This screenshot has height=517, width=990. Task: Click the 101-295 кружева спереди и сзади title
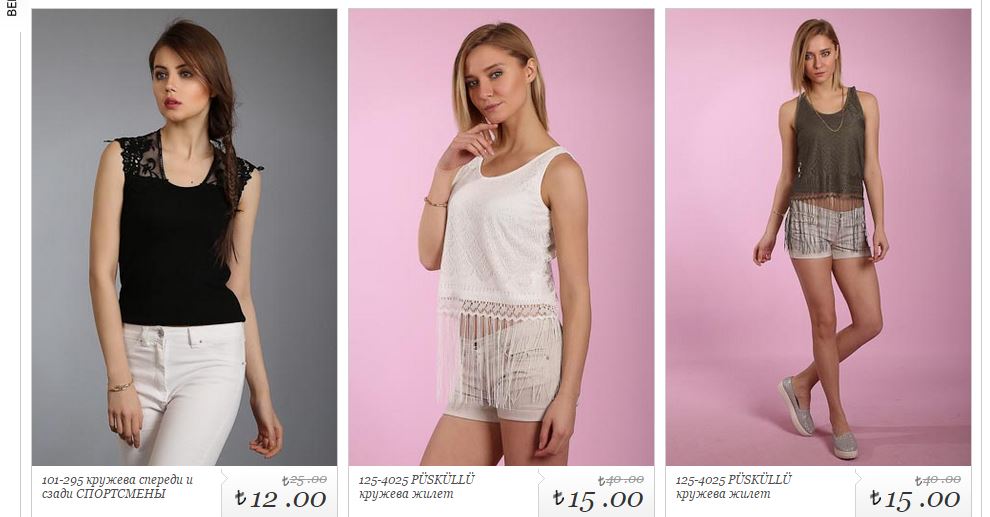(117, 487)
